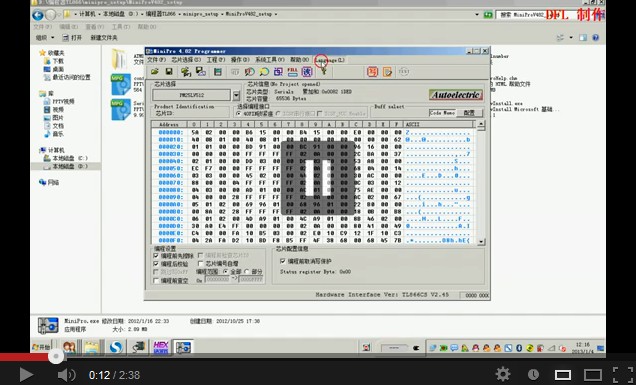Image resolution: width=636 pixels, height=385 pixels.
Task: Open the Language(L) menu
Action: tap(329, 60)
